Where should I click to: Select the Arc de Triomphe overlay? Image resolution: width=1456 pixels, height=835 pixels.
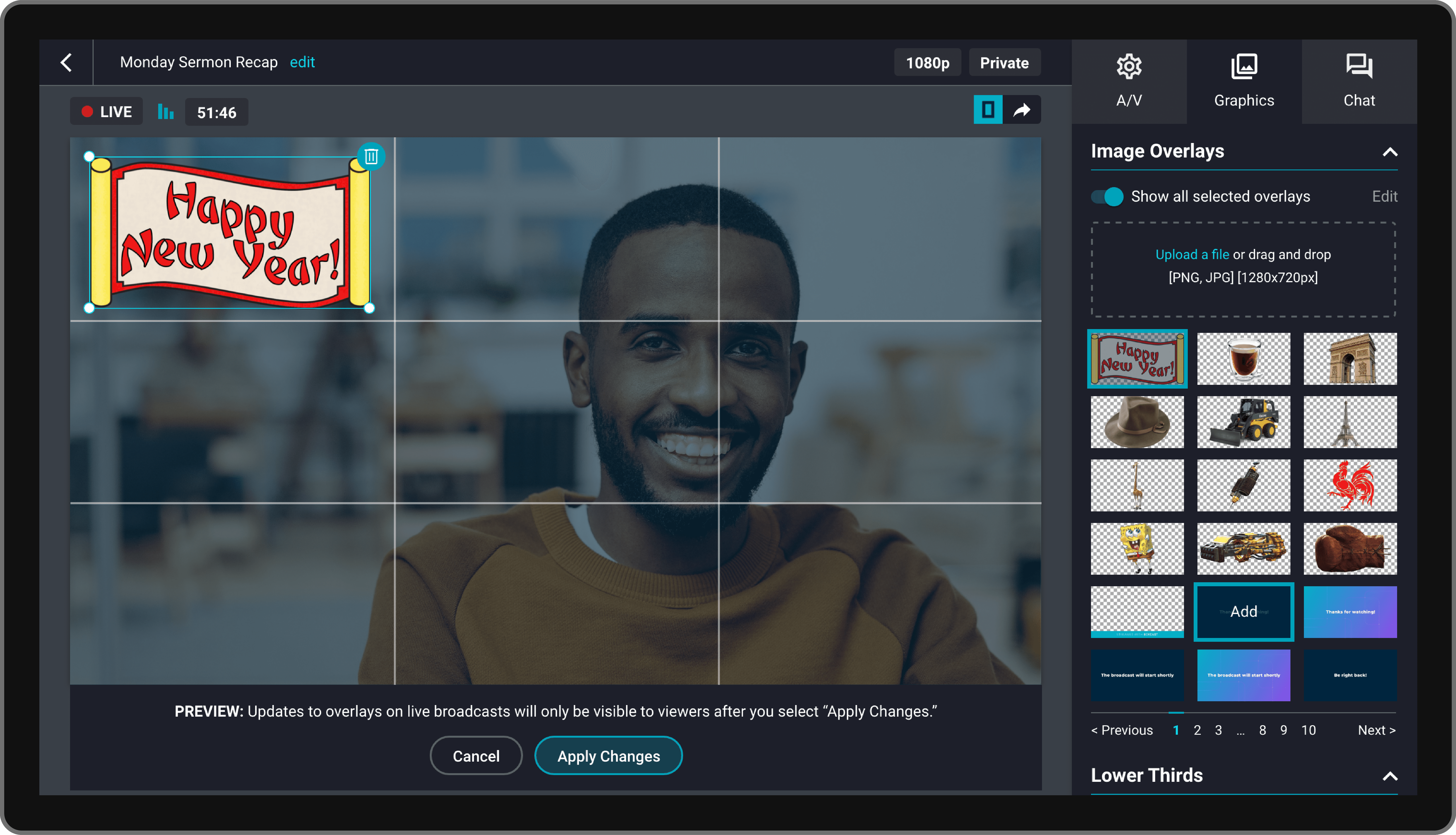pyautogui.click(x=1350, y=359)
